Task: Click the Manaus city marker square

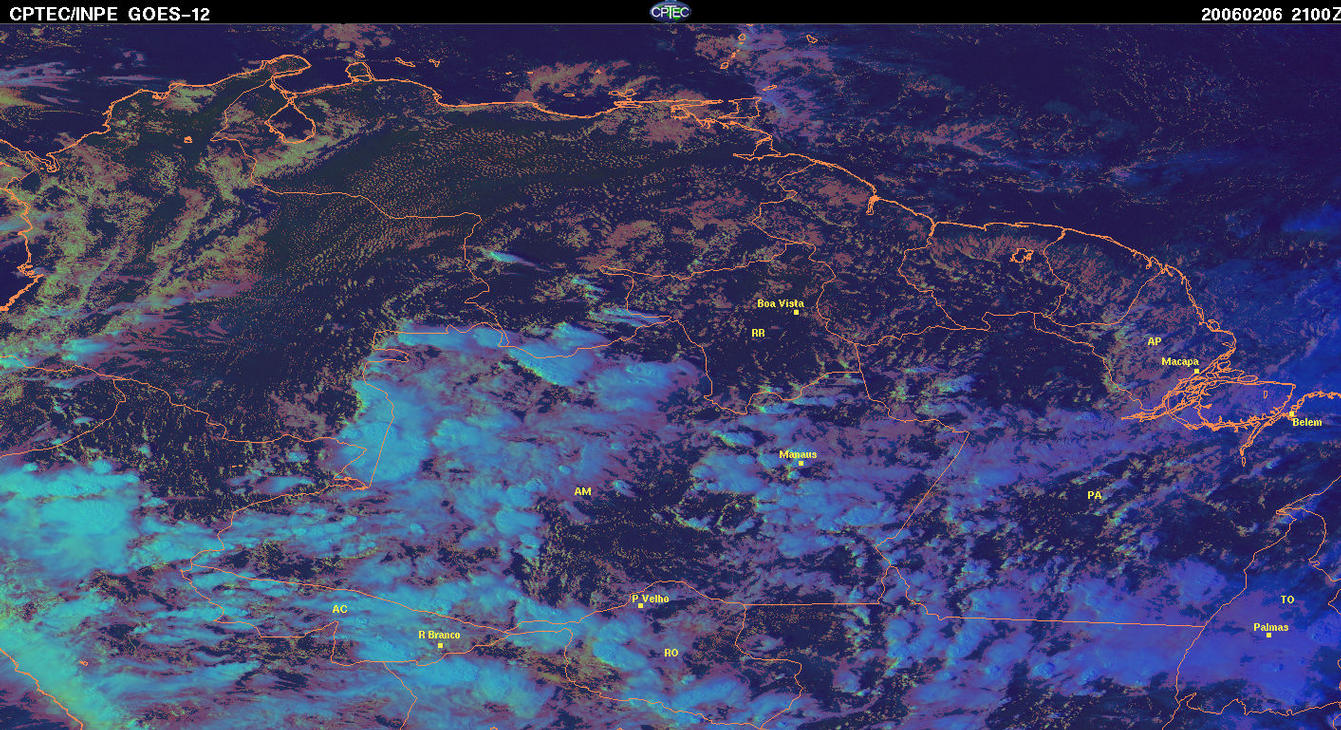Action: [x=800, y=463]
